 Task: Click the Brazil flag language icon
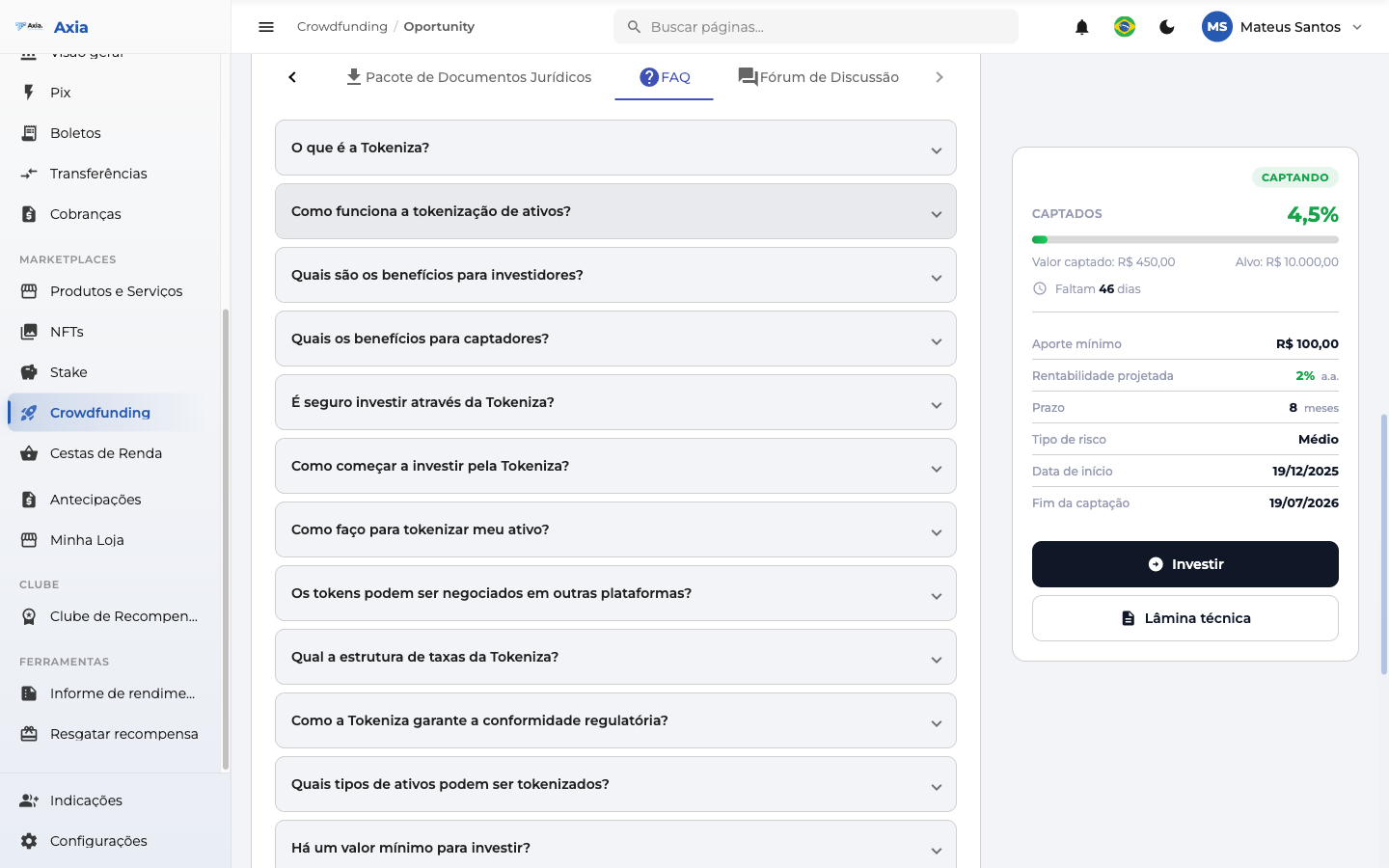point(1125,27)
